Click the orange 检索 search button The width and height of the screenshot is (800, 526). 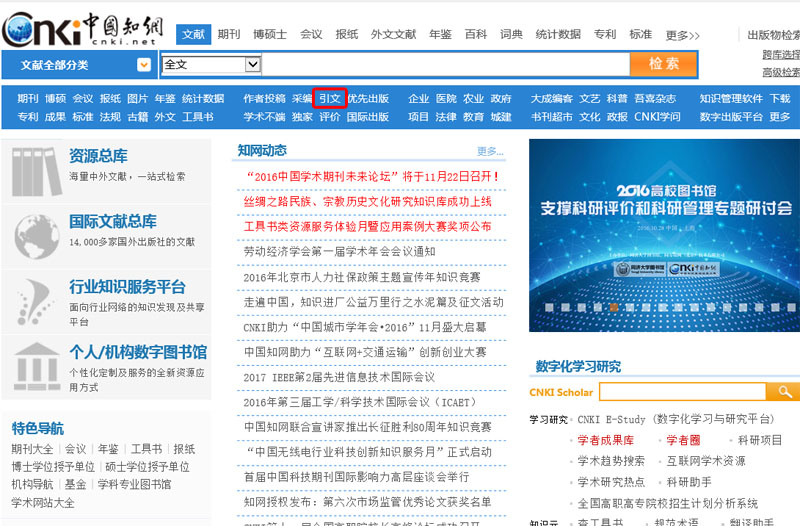coord(664,64)
